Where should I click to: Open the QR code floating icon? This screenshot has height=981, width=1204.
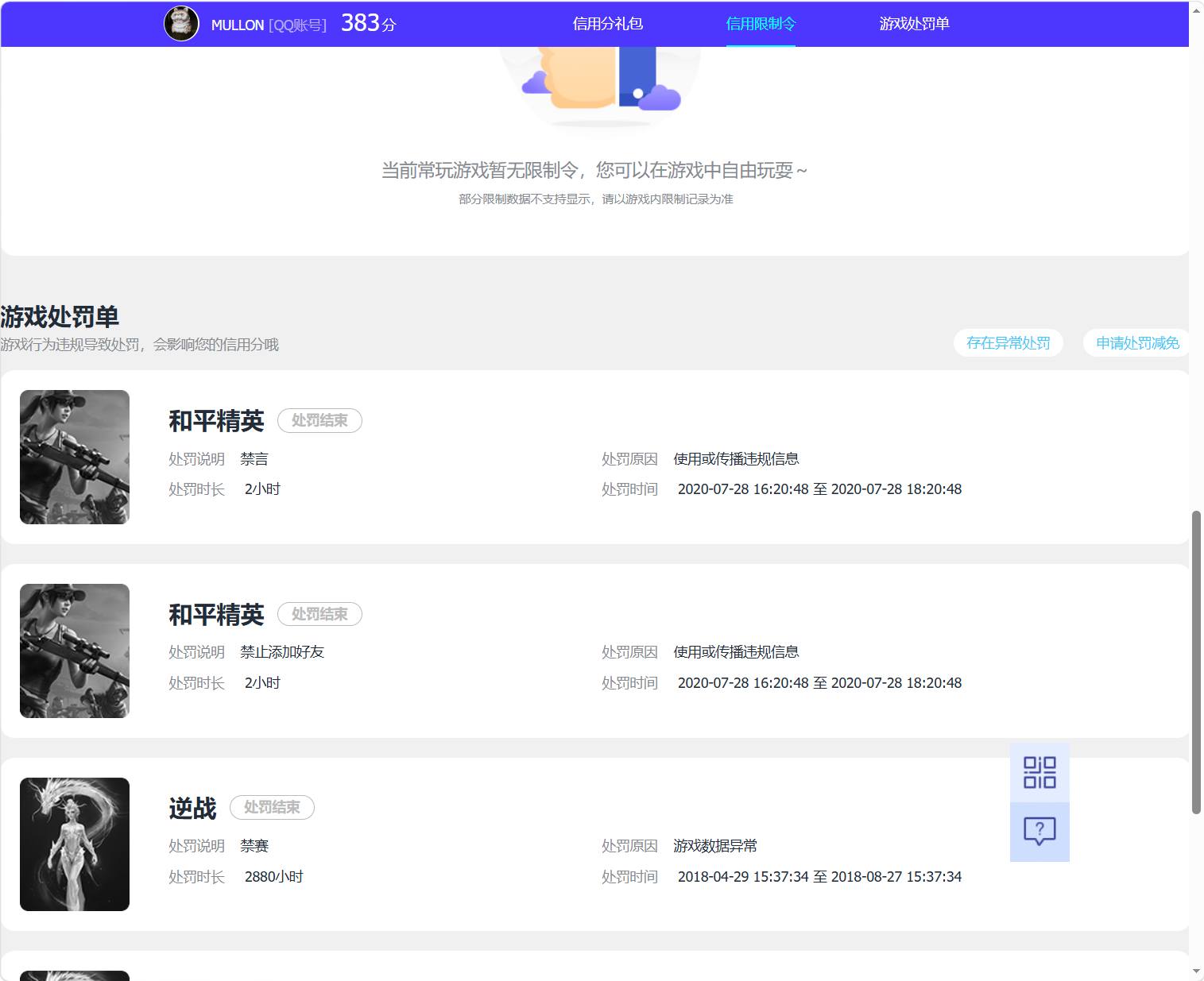[x=1039, y=772]
